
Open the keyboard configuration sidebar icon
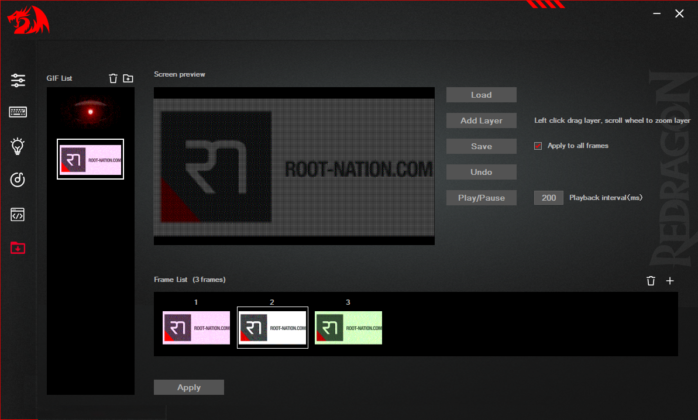pyautogui.click(x=18, y=112)
